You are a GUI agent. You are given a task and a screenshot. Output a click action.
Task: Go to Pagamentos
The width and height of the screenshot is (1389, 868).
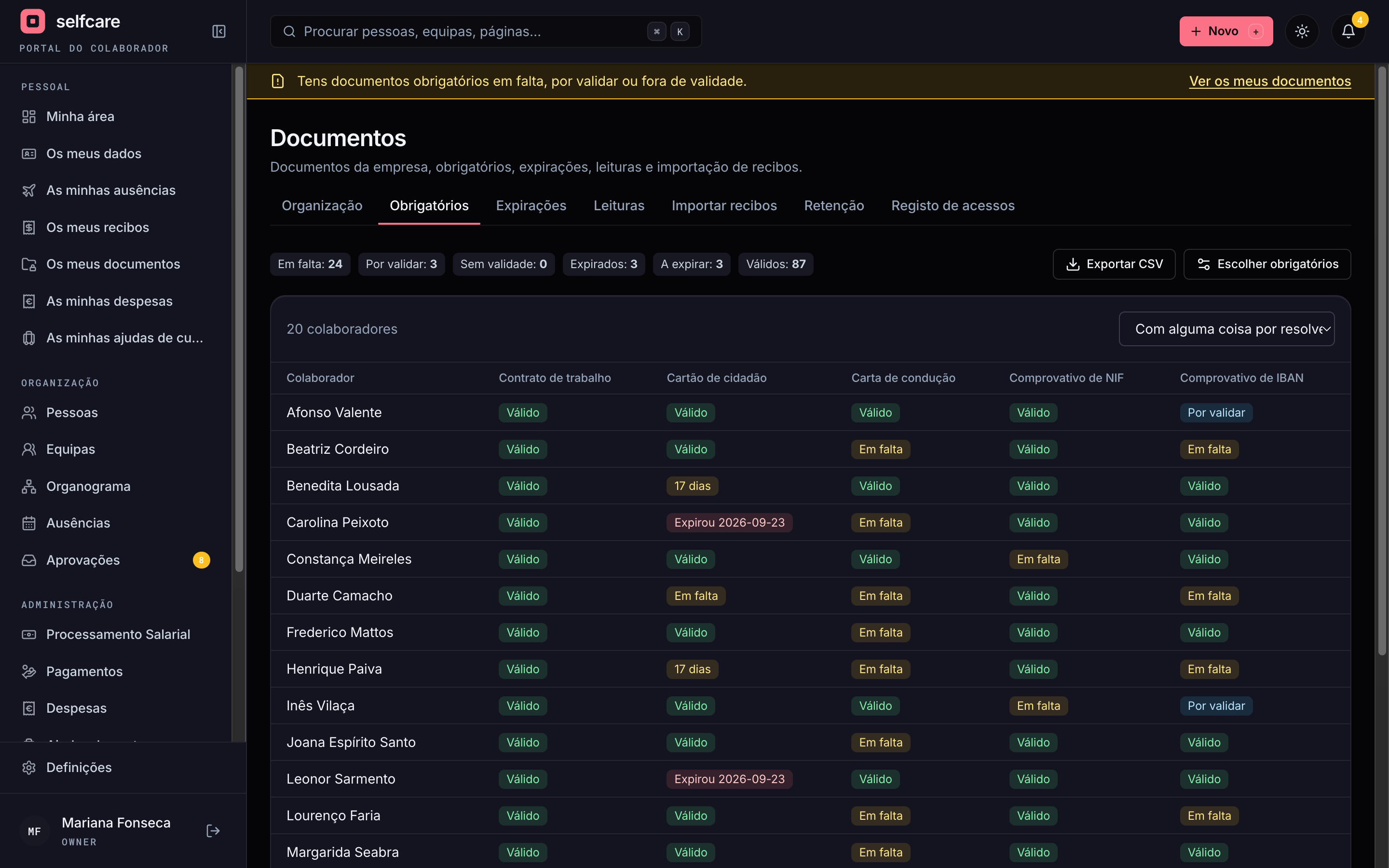pyautogui.click(x=115, y=671)
